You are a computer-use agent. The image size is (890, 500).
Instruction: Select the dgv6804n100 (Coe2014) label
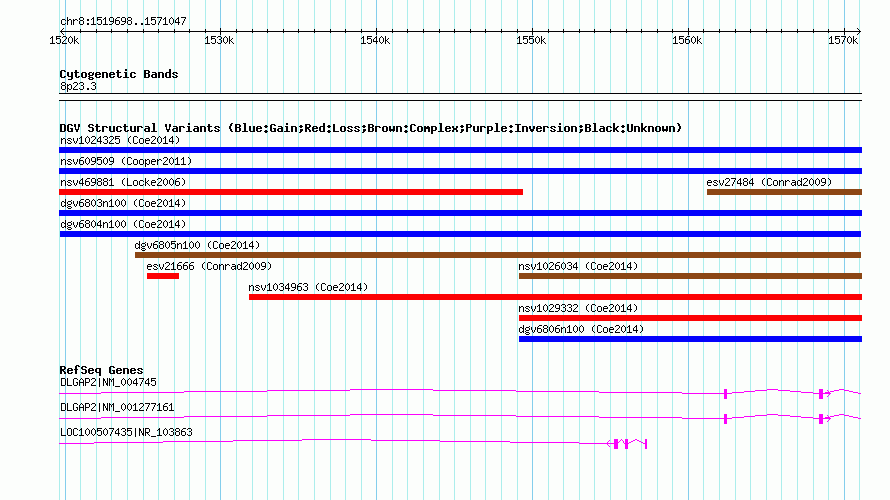[x=123, y=224]
